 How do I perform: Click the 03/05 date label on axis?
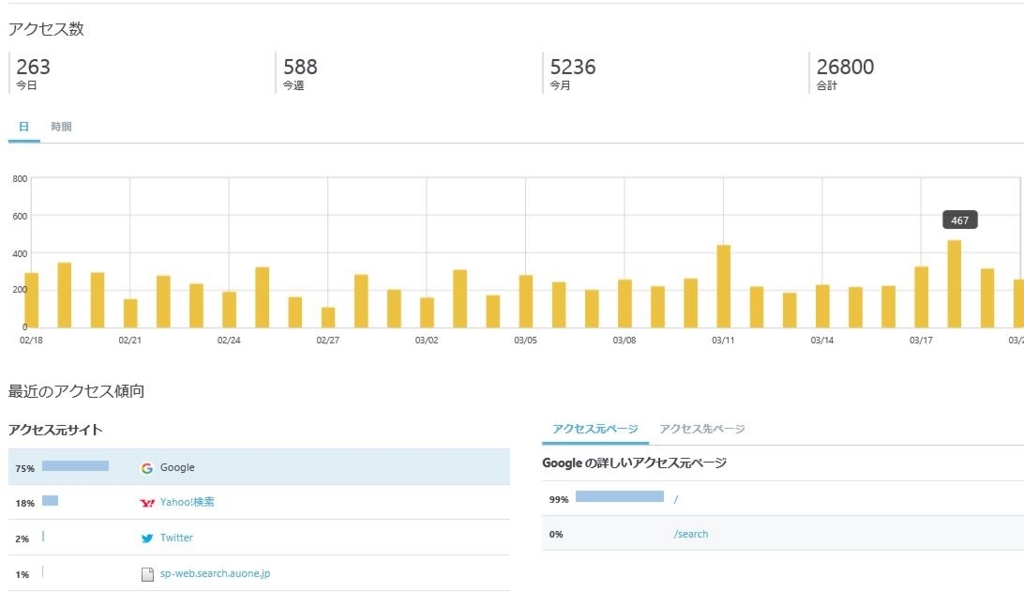[x=526, y=340]
